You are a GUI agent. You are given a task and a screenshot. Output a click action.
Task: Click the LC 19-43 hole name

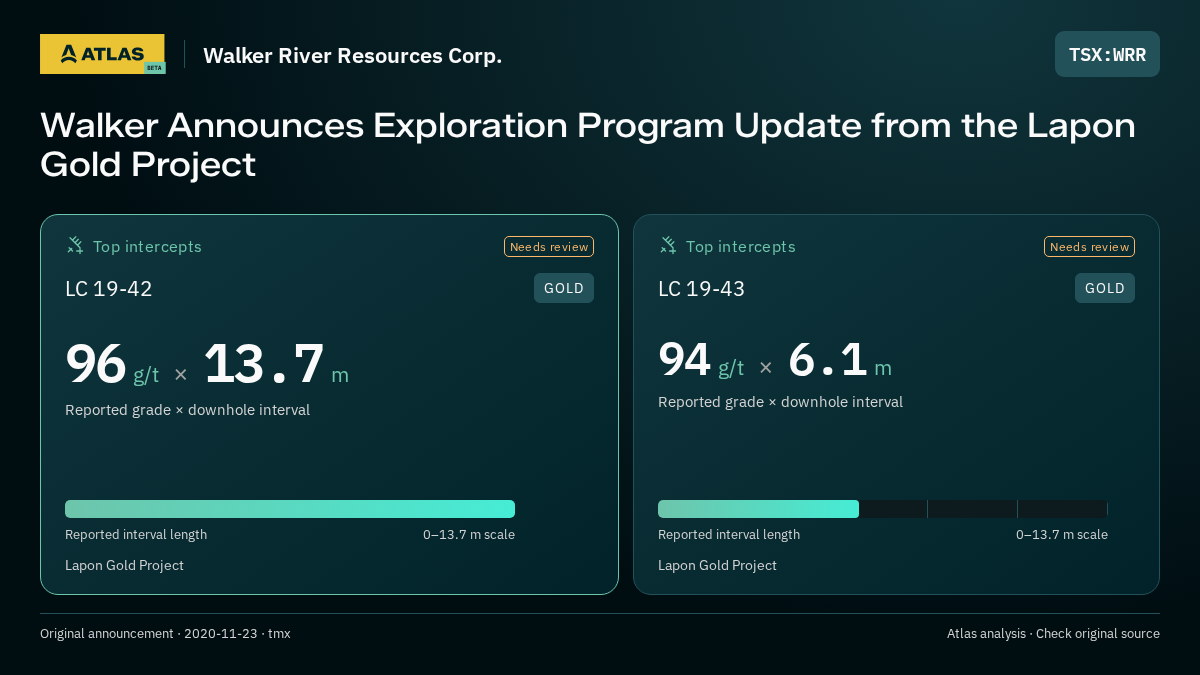(702, 289)
